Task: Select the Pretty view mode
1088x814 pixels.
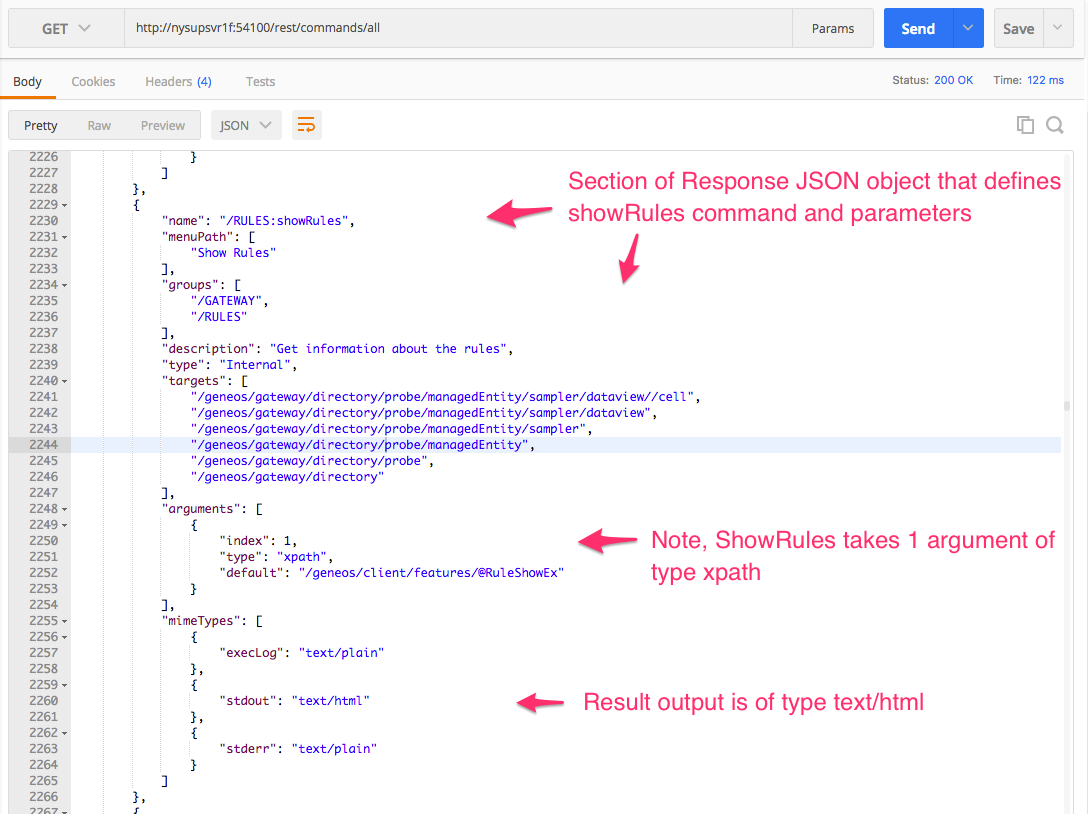Action: 41,125
